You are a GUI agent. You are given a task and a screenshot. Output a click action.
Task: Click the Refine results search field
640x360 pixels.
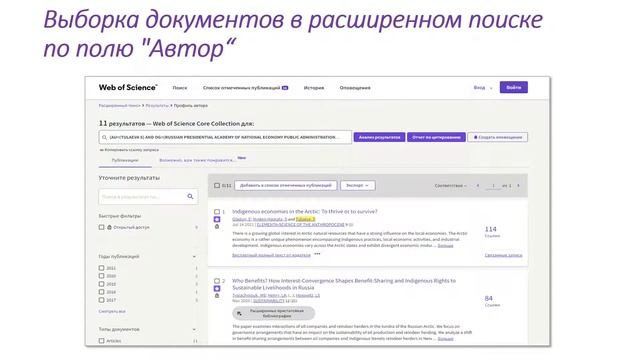coord(148,197)
